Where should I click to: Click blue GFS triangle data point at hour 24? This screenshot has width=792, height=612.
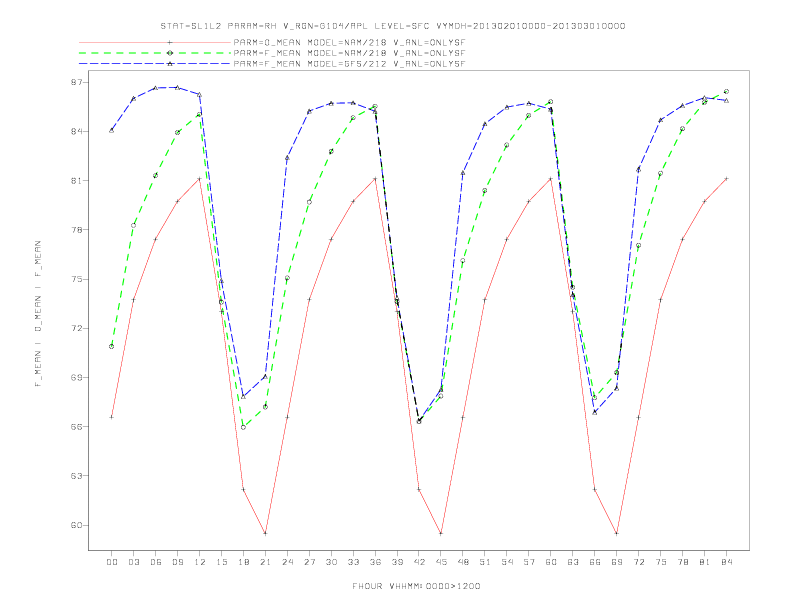(287, 158)
